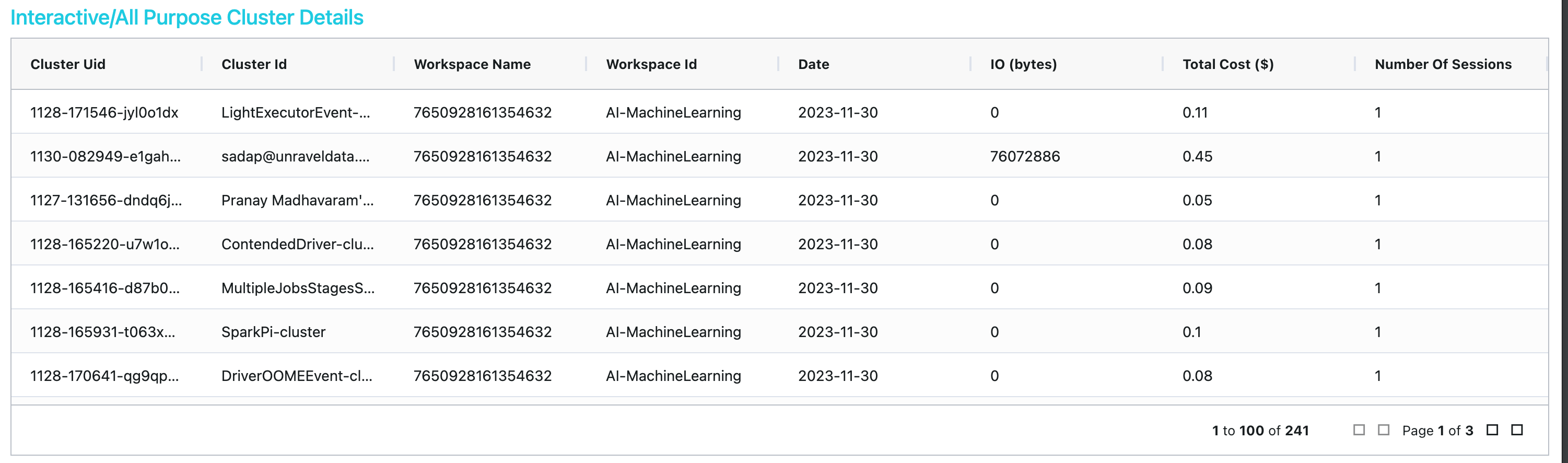1568x463 pixels.
Task: Select the IO value 76072886 cell
Action: click(x=1024, y=157)
